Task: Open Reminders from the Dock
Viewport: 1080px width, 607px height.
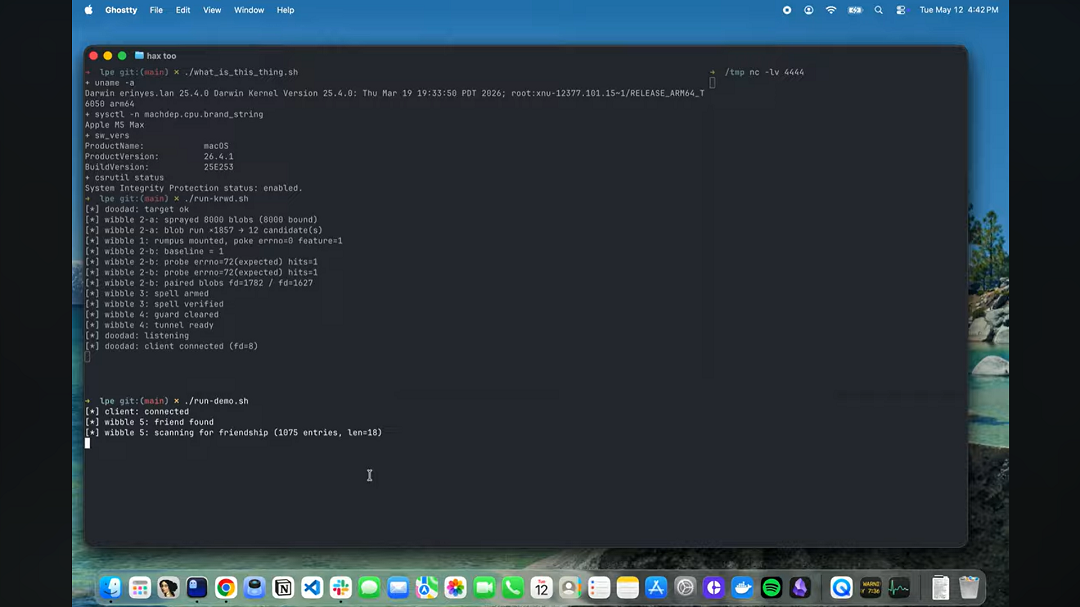Action: pos(599,588)
